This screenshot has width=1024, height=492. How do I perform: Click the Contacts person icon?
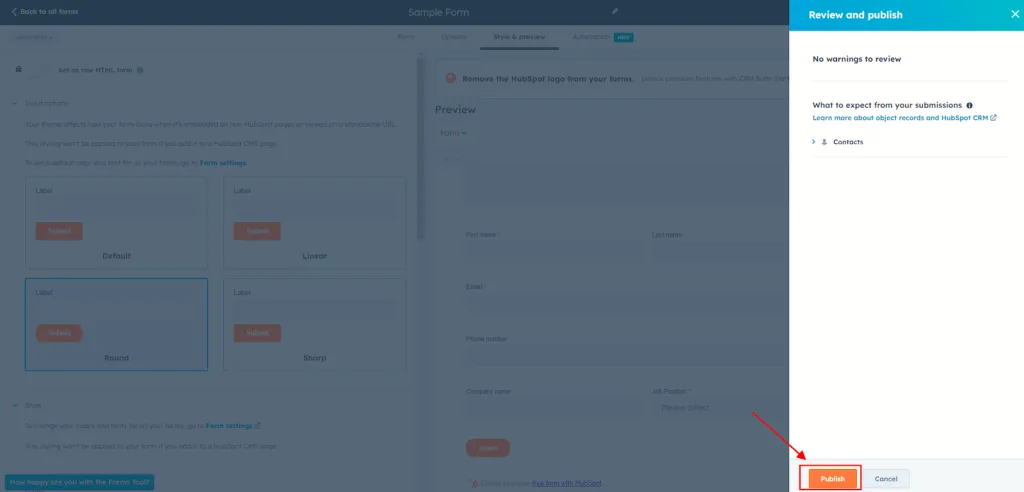point(824,142)
